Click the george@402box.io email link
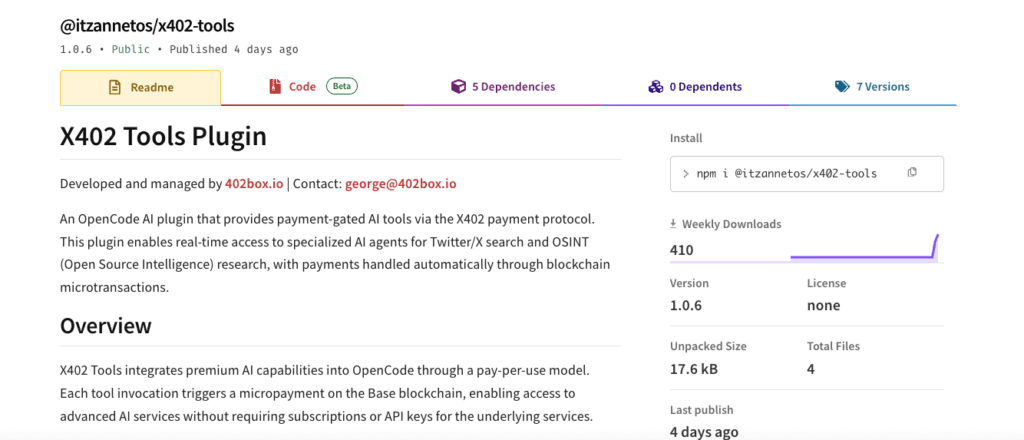The image size is (1024, 440). point(400,184)
